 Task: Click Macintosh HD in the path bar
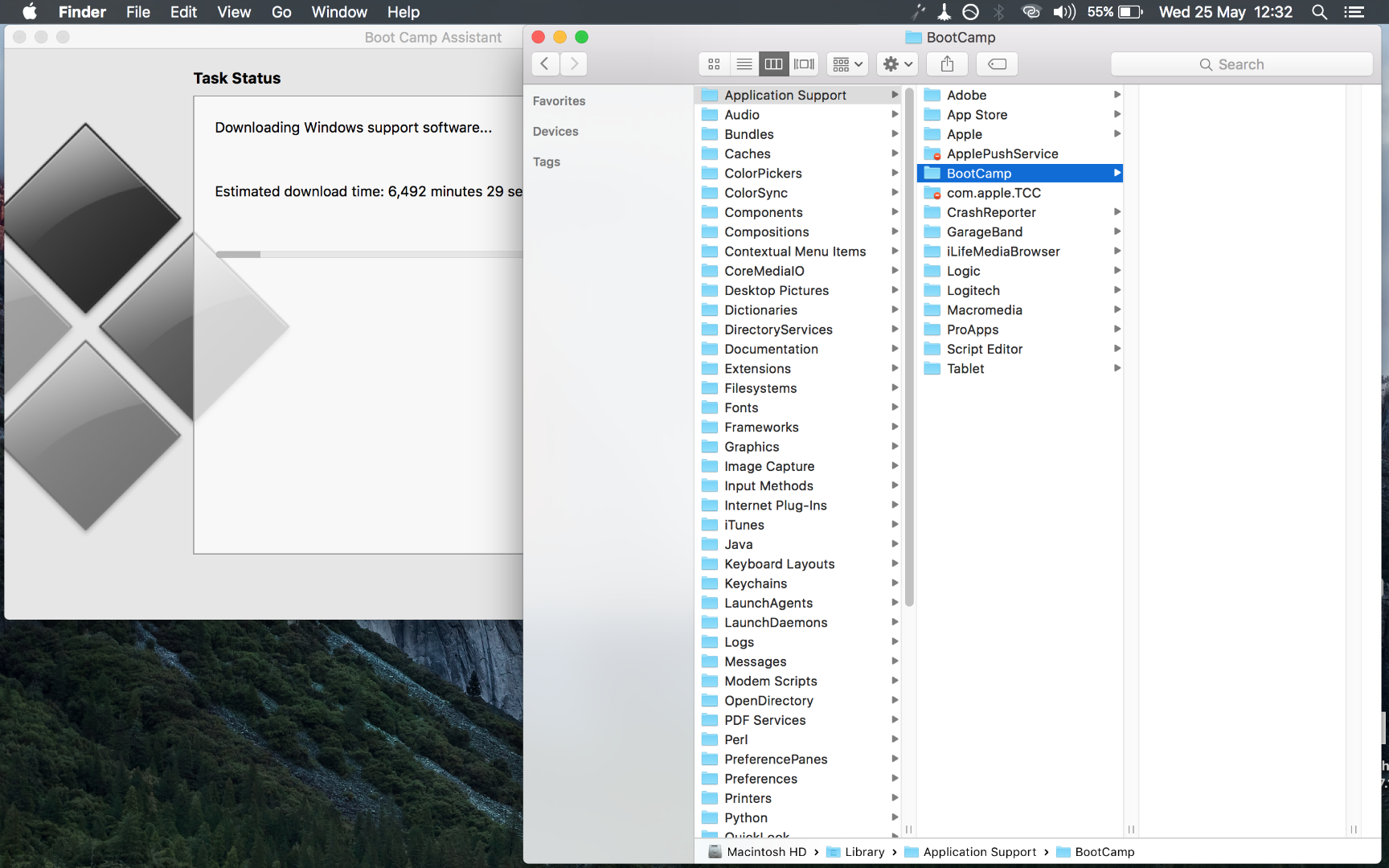pos(757,852)
